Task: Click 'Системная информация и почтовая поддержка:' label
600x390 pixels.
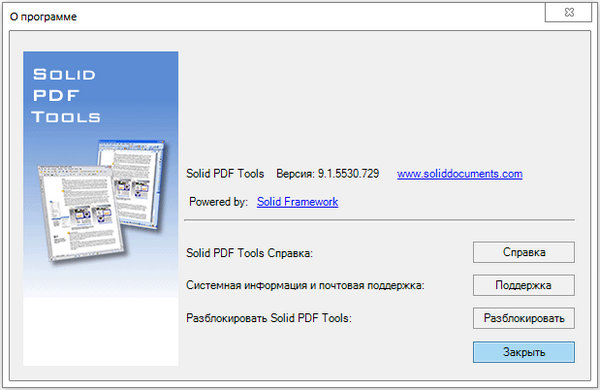Action: [x=305, y=286]
